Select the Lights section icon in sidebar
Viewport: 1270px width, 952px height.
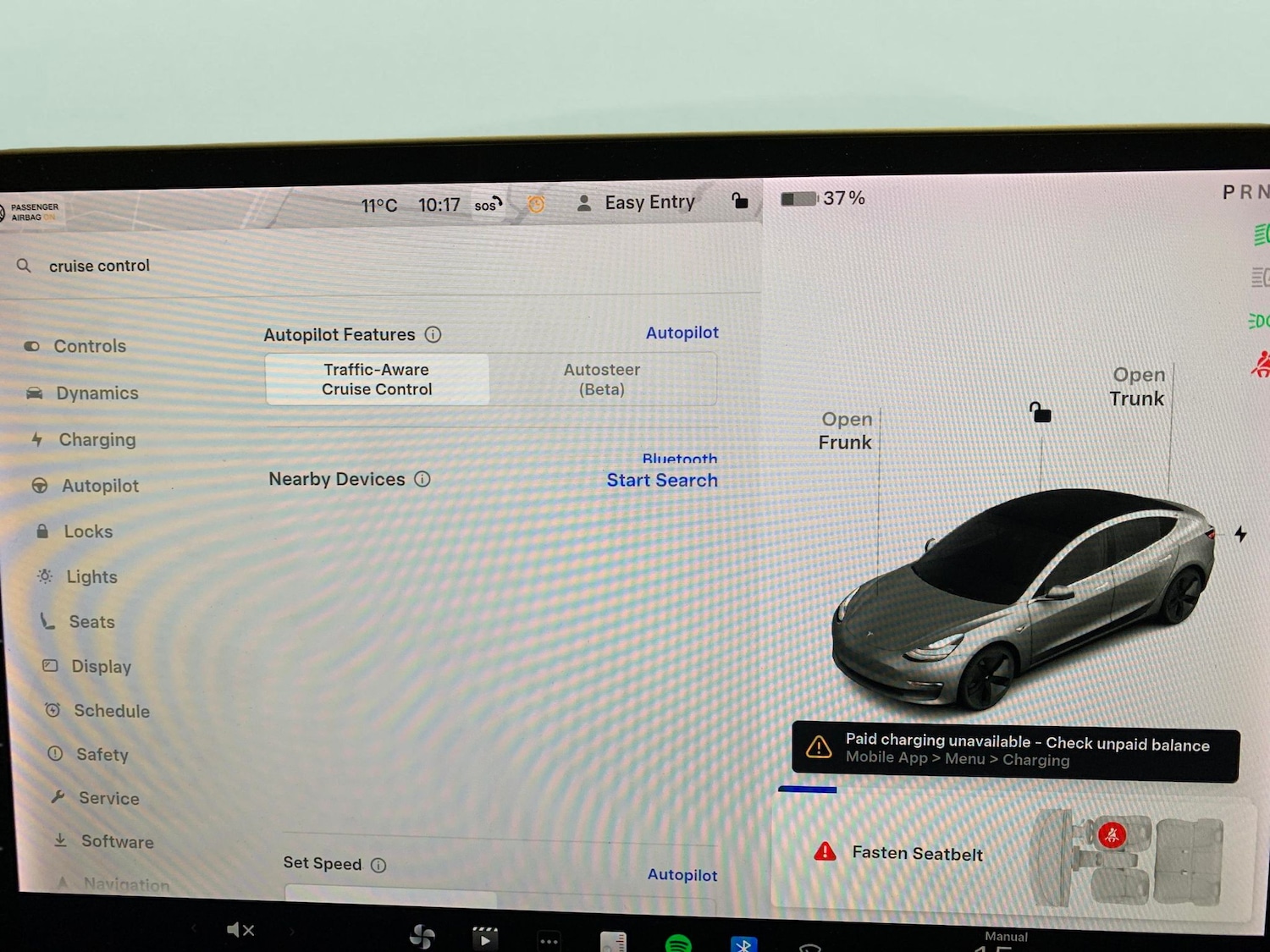[45, 576]
